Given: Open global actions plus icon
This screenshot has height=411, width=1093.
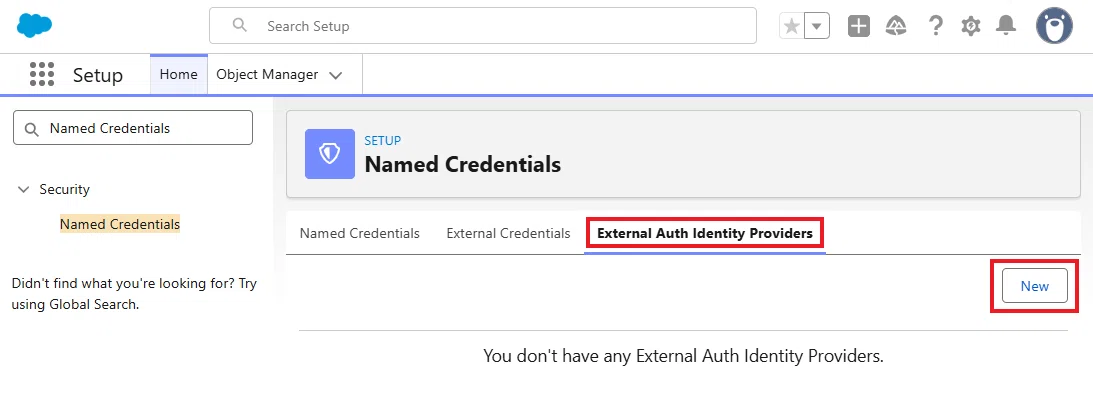Looking at the screenshot, I should tap(859, 26).
